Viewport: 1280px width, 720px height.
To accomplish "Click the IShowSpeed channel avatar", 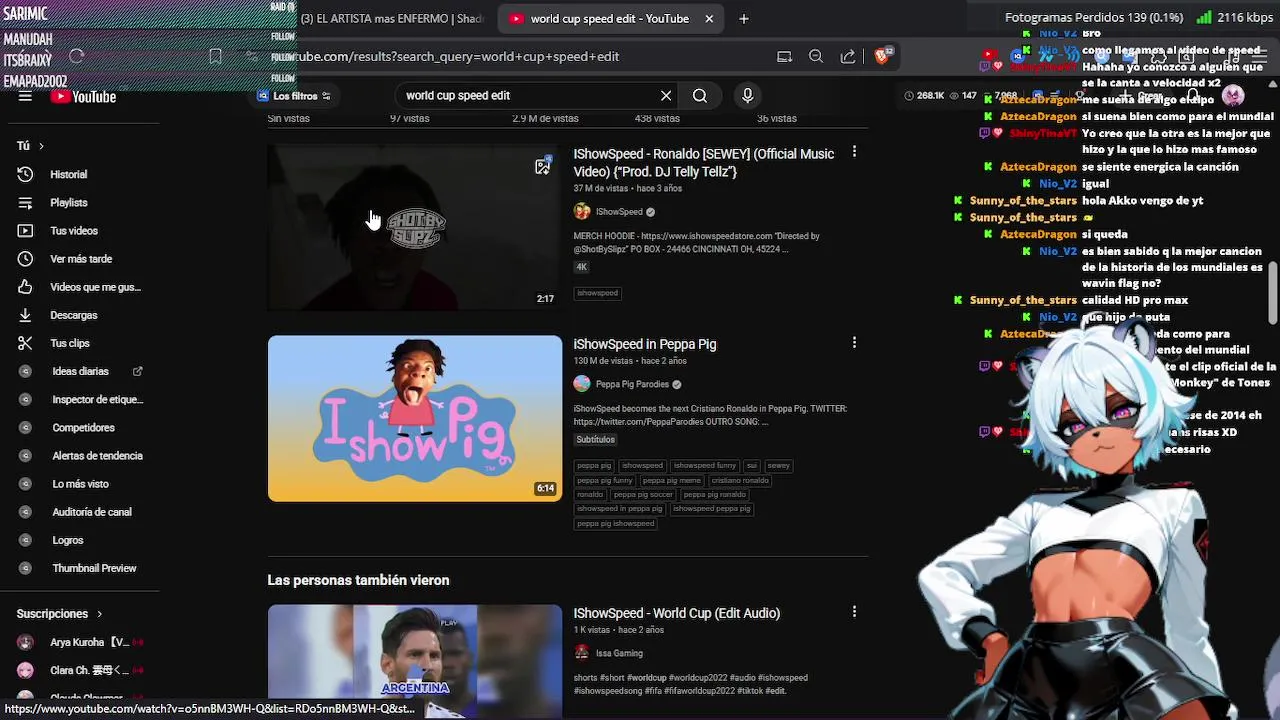I will point(582,212).
